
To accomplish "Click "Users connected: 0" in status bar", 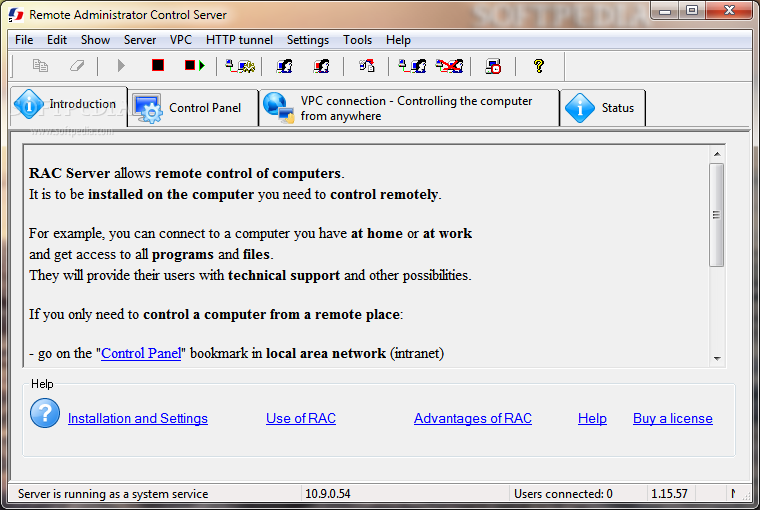I will [563, 494].
